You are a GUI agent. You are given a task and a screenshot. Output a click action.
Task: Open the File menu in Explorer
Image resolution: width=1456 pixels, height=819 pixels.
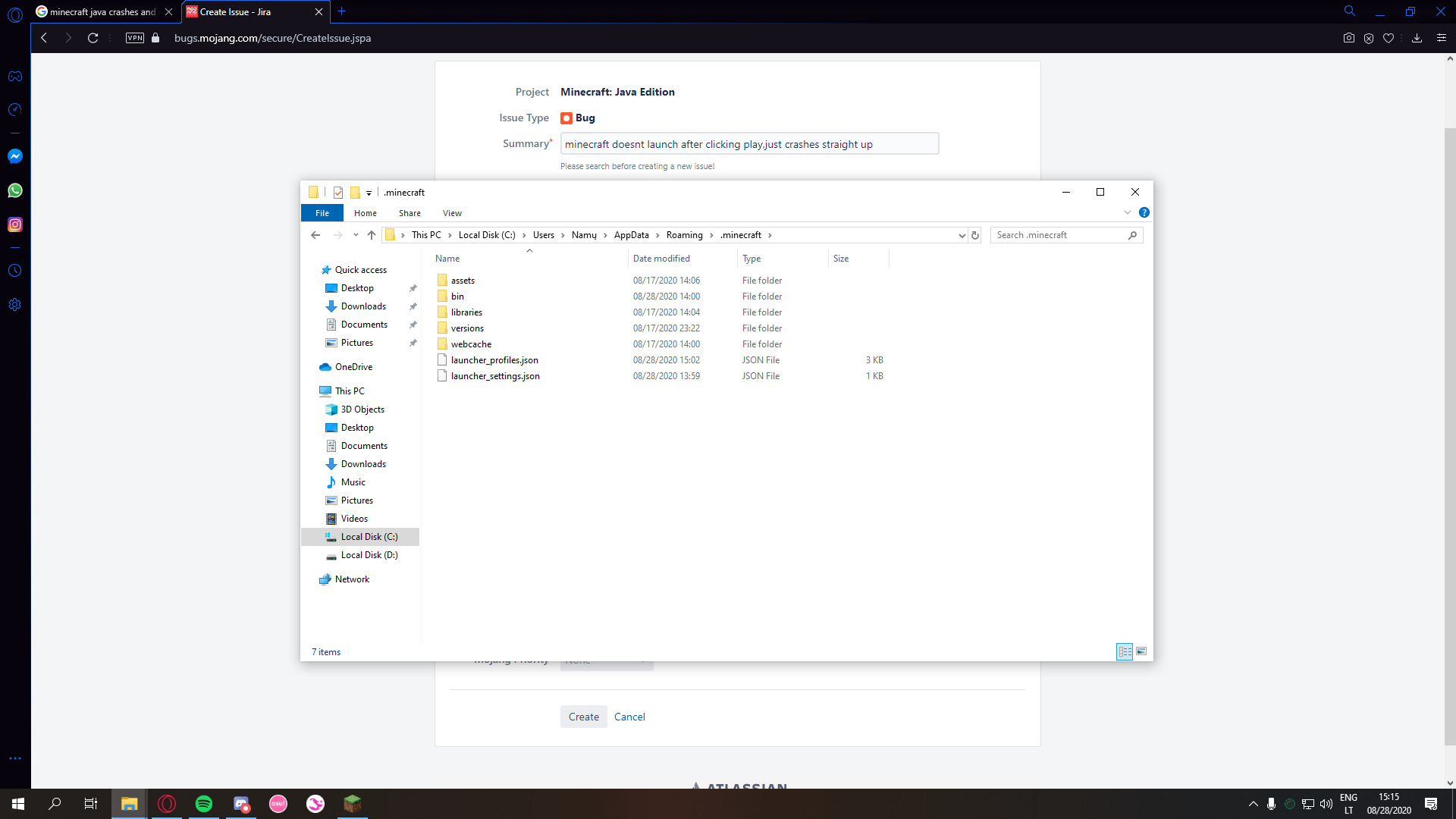322,213
